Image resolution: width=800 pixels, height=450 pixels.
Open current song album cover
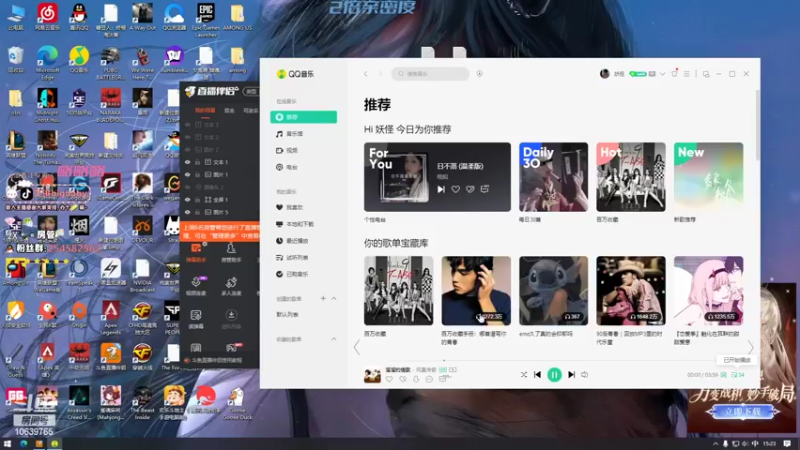point(372,375)
